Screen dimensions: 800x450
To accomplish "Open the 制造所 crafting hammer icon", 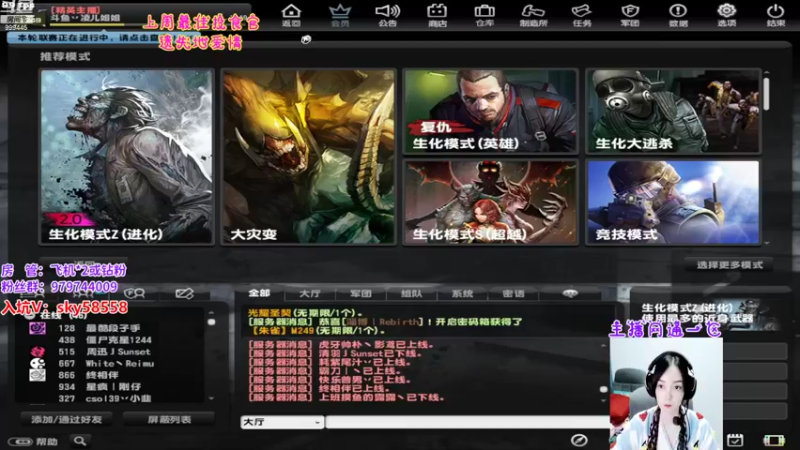I will (x=533, y=15).
